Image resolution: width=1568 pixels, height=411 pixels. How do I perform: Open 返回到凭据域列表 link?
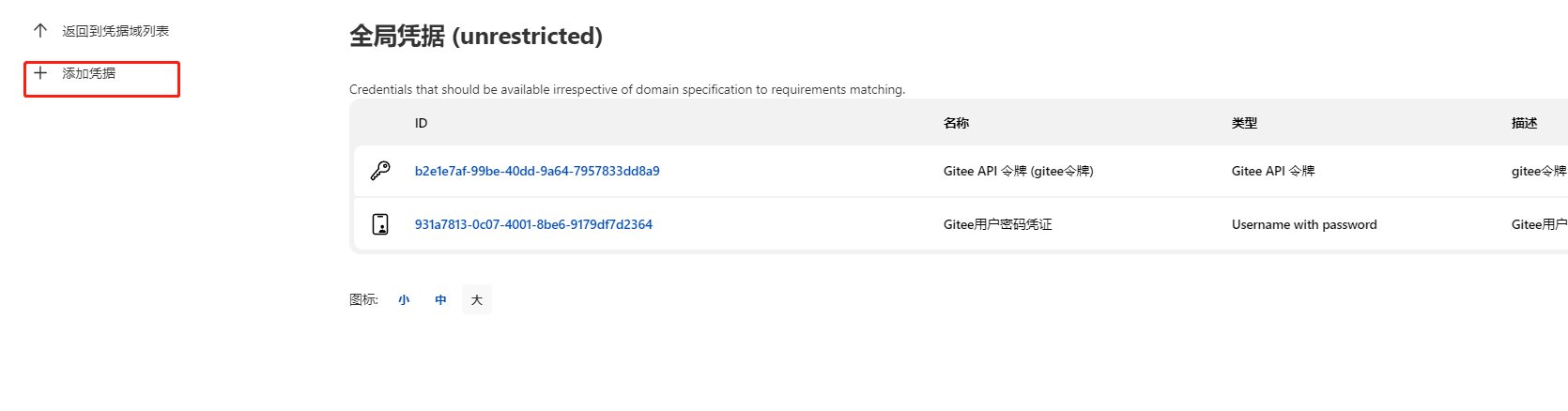115,31
